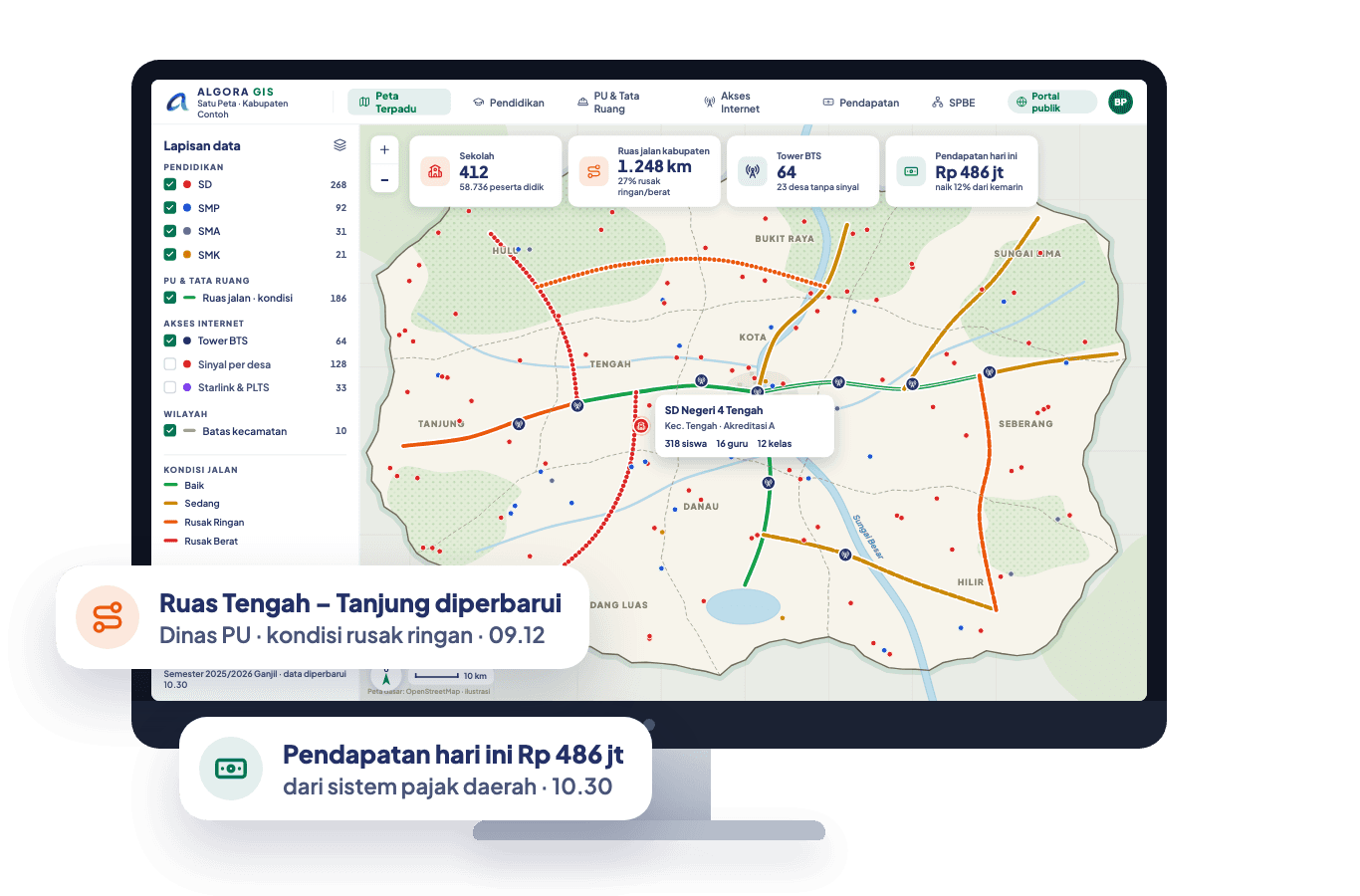Image resolution: width=1360 pixels, height=896 pixels.
Task: Click the Rusak Berat red legend swatch
Action: [x=171, y=542]
